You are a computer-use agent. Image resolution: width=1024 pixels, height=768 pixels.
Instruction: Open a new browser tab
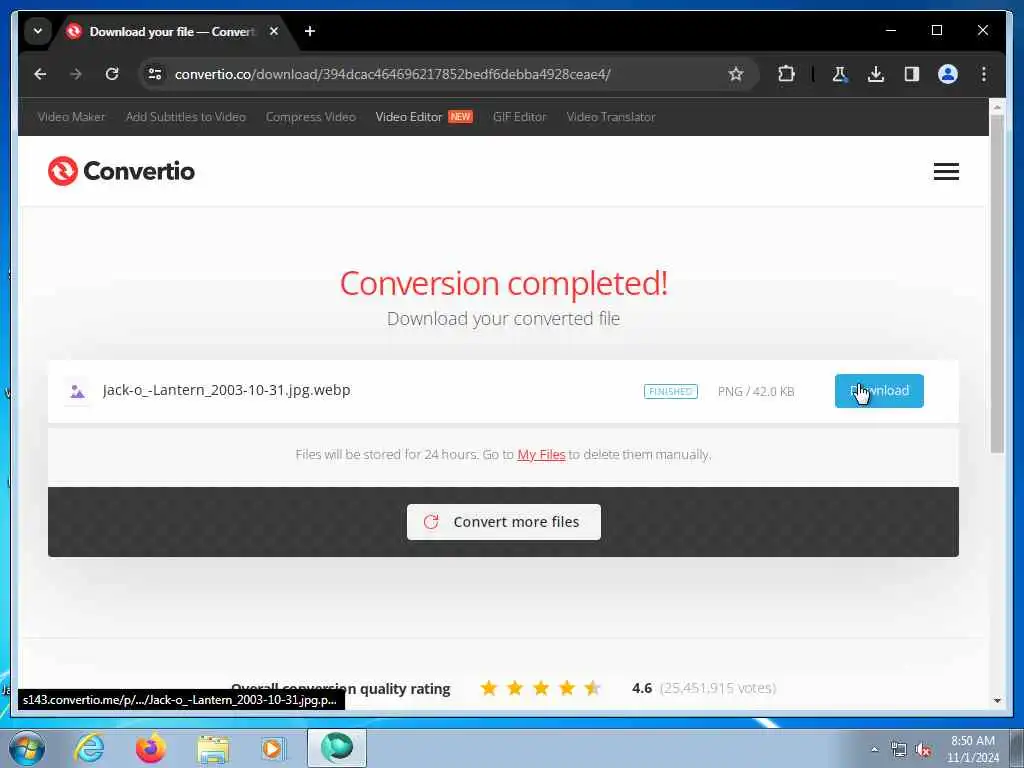click(310, 31)
